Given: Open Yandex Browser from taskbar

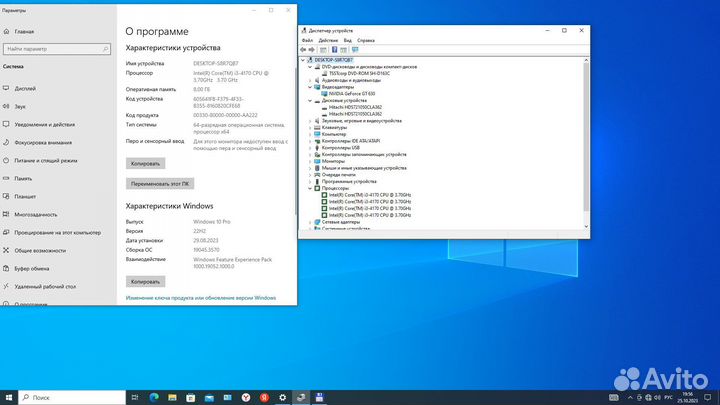Looking at the screenshot, I should (x=246, y=398).
